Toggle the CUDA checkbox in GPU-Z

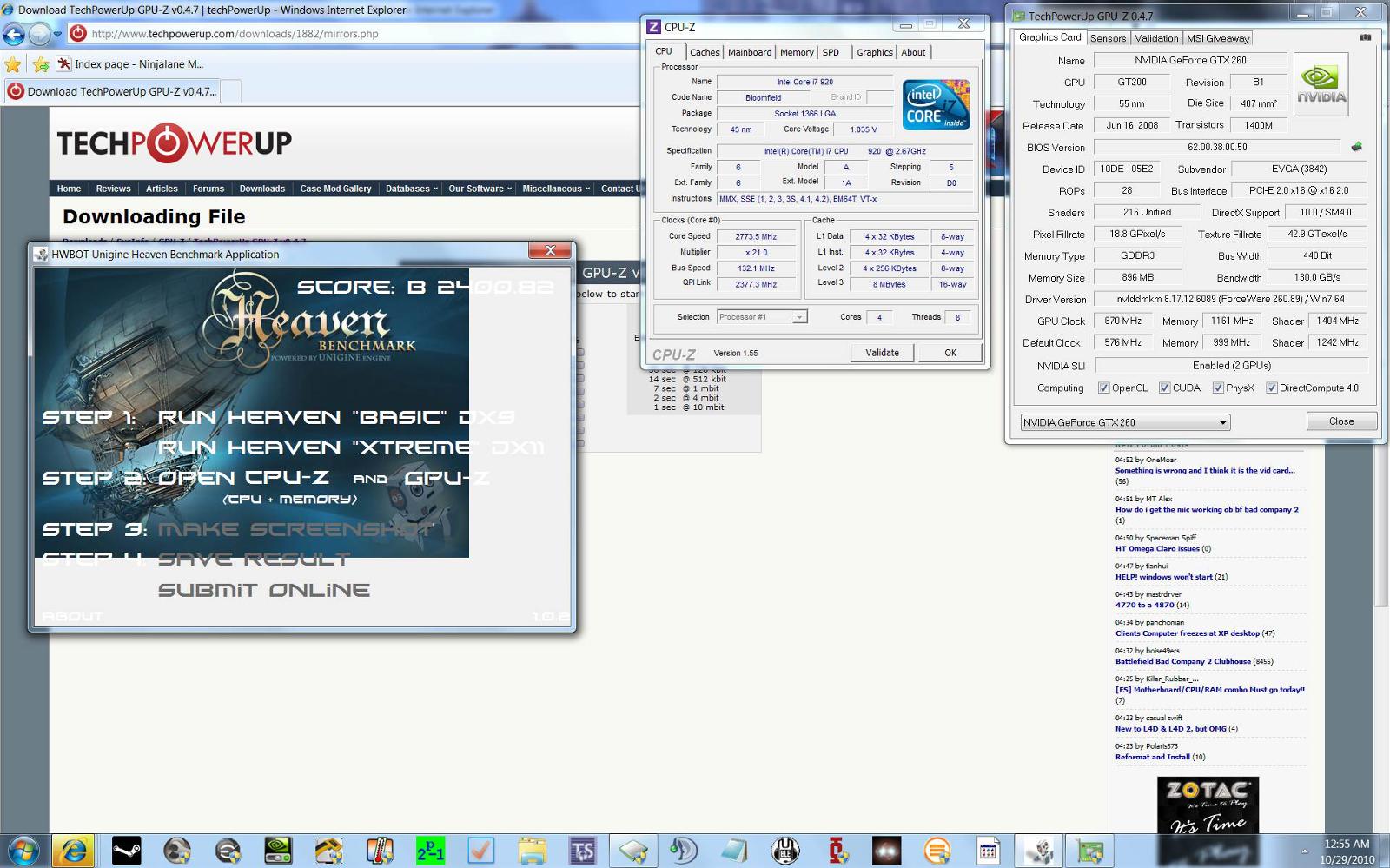click(x=1164, y=388)
